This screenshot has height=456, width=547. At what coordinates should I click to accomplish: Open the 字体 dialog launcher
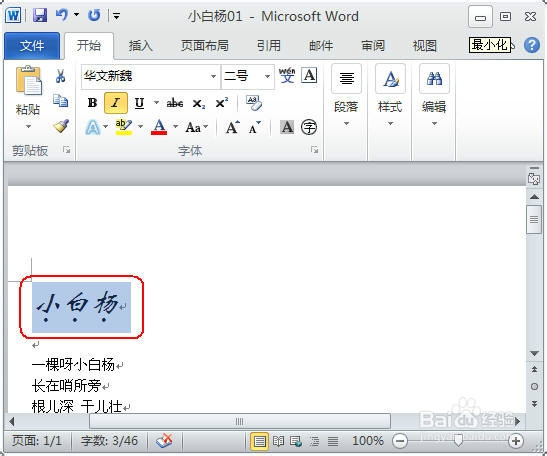[314, 150]
